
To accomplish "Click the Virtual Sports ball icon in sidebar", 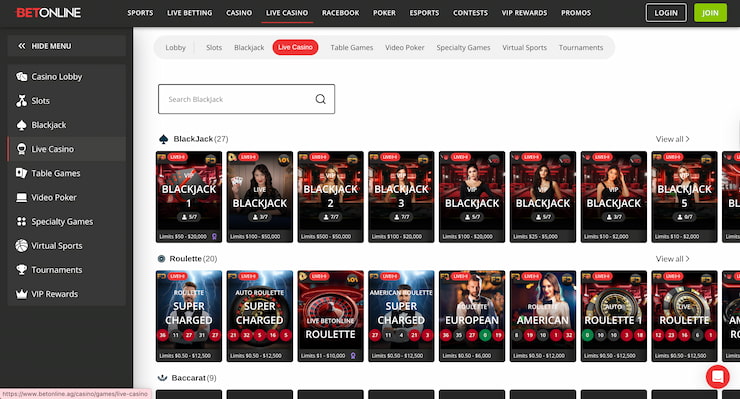I will [21, 246].
